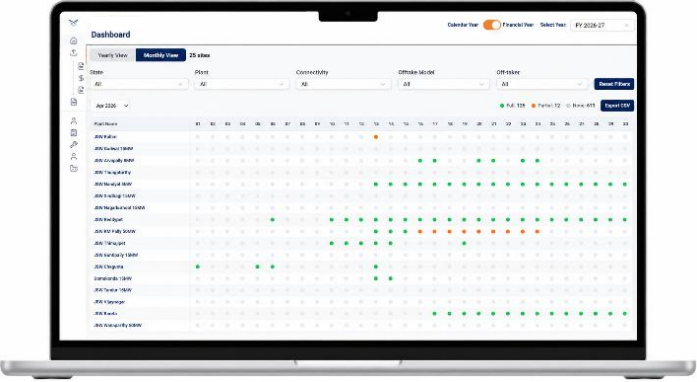Click the green Full count legend entry
Image resolution: width=697 pixels, height=382 pixels.
coord(513,106)
